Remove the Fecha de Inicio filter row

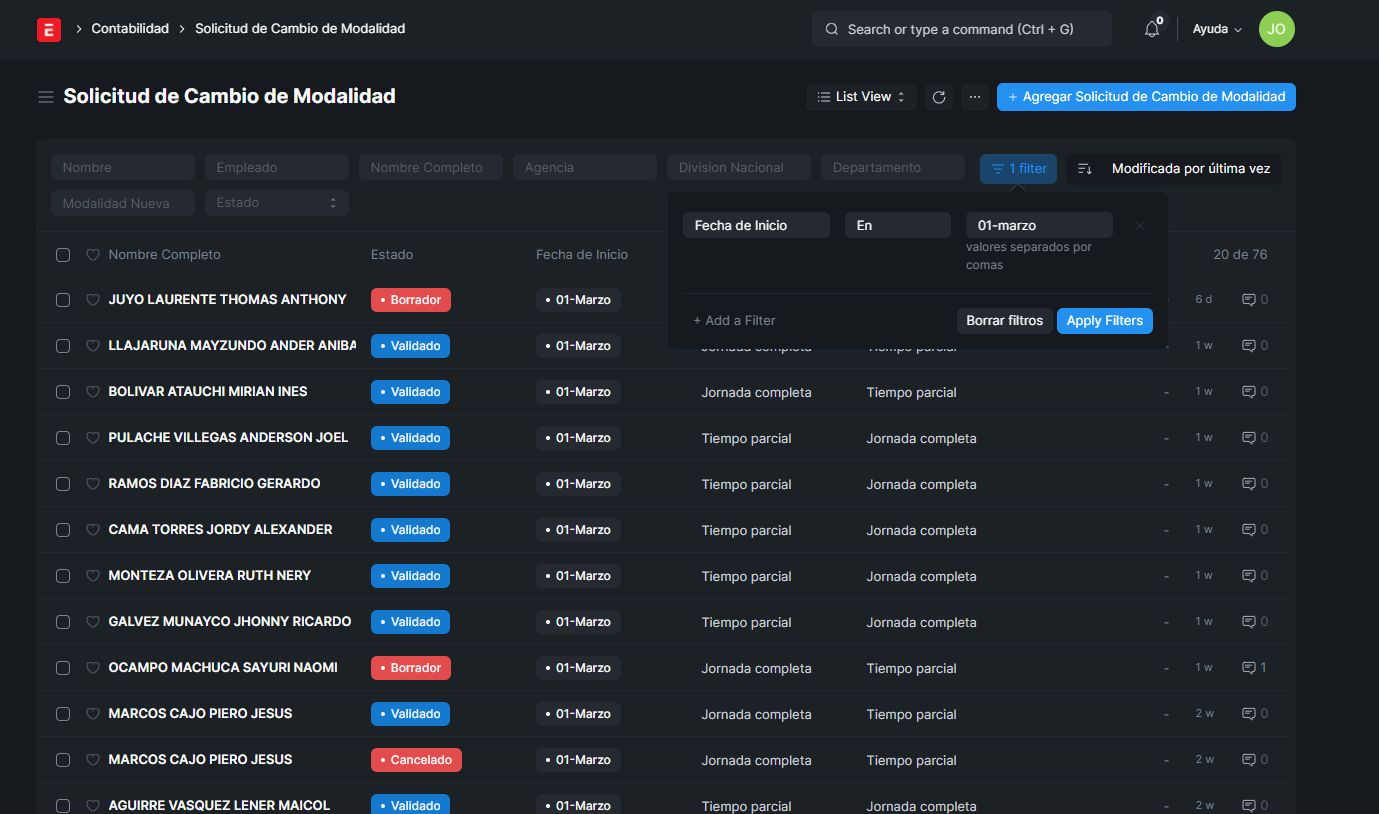click(x=1139, y=226)
